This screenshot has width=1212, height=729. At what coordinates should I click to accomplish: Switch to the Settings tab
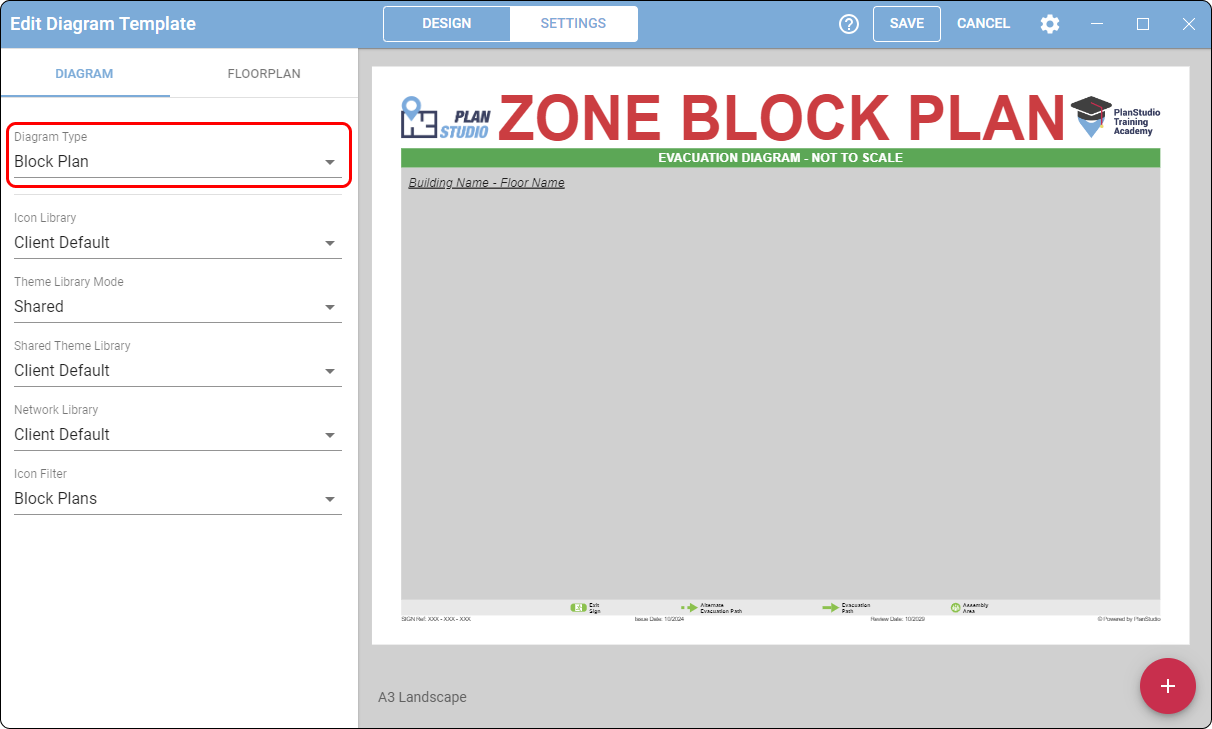(573, 24)
